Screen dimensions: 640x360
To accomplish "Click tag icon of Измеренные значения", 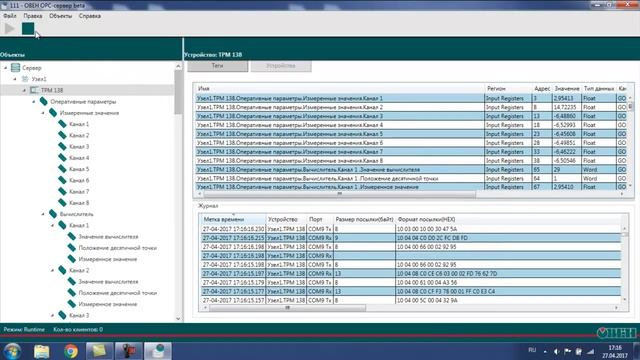I will pos(53,113).
